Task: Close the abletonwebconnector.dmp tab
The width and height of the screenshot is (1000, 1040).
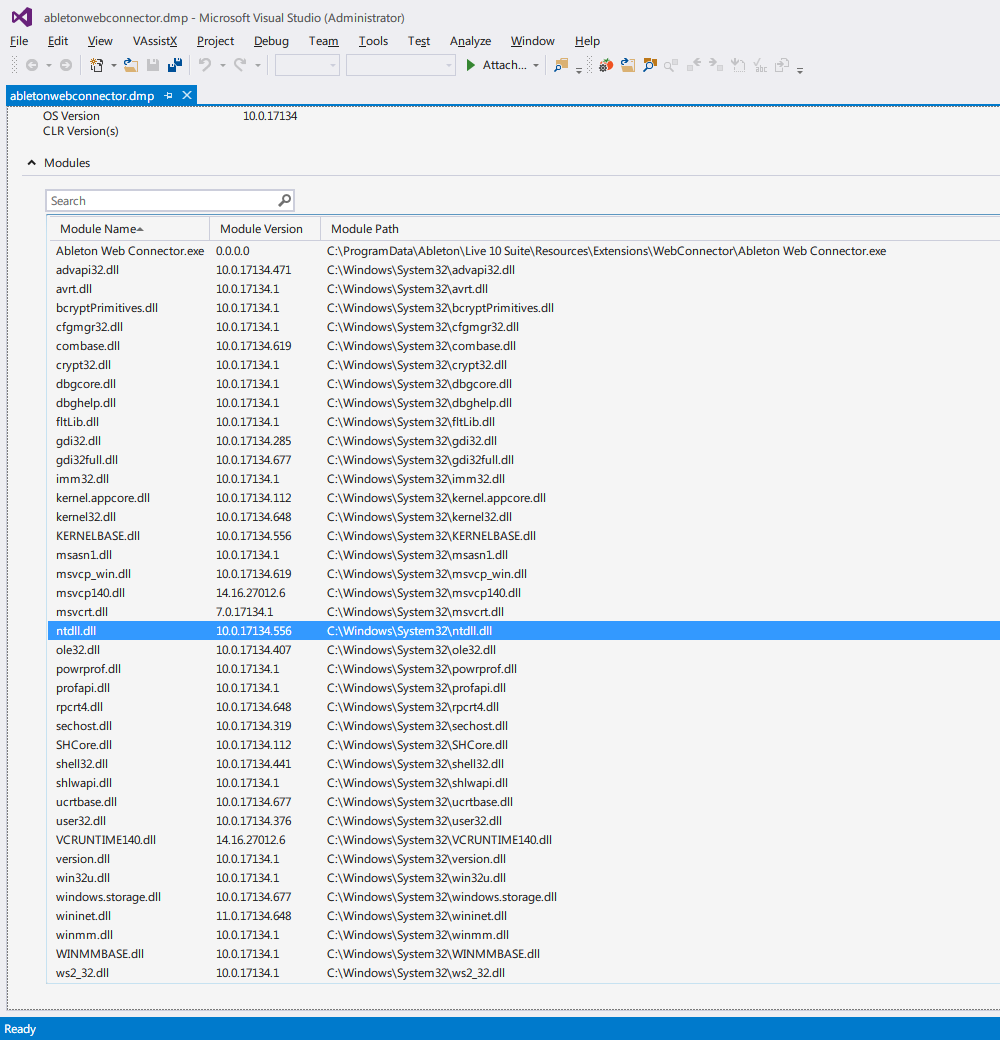Action: pos(187,95)
